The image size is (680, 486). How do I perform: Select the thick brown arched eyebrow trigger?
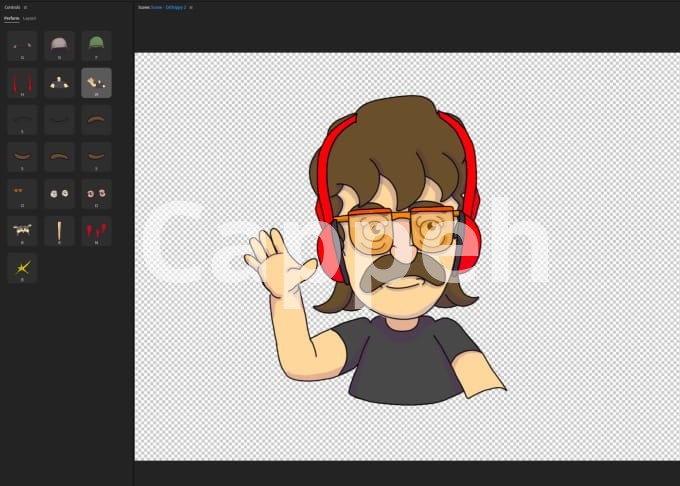[96, 119]
